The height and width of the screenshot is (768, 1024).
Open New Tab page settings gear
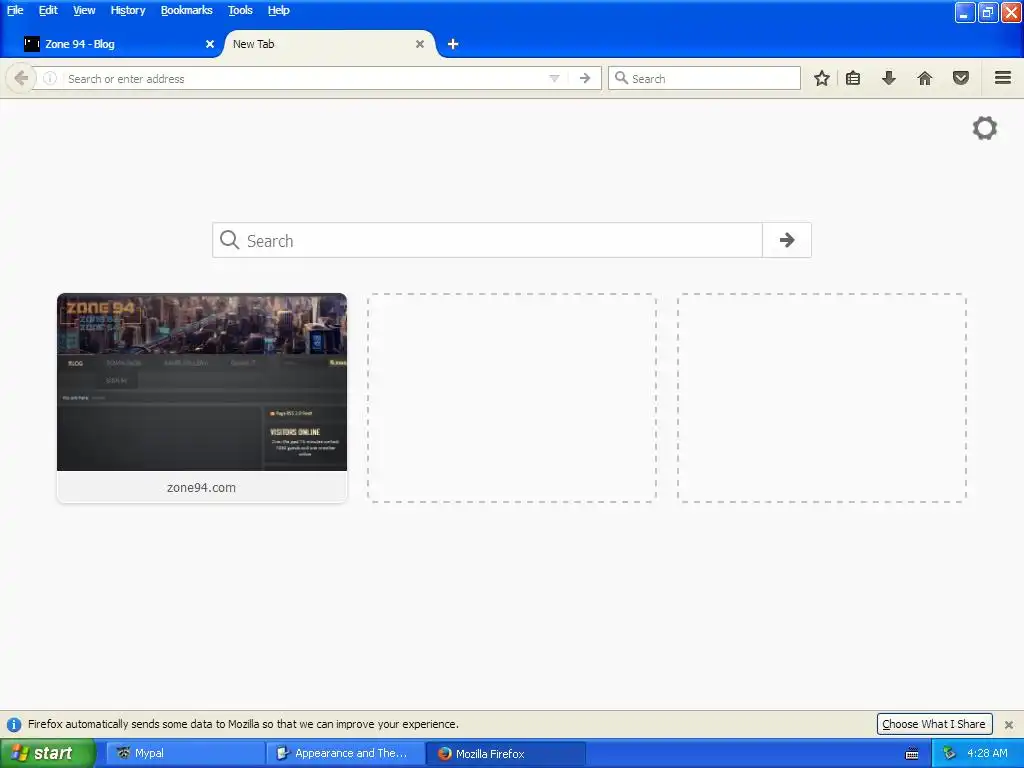click(984, 128)
